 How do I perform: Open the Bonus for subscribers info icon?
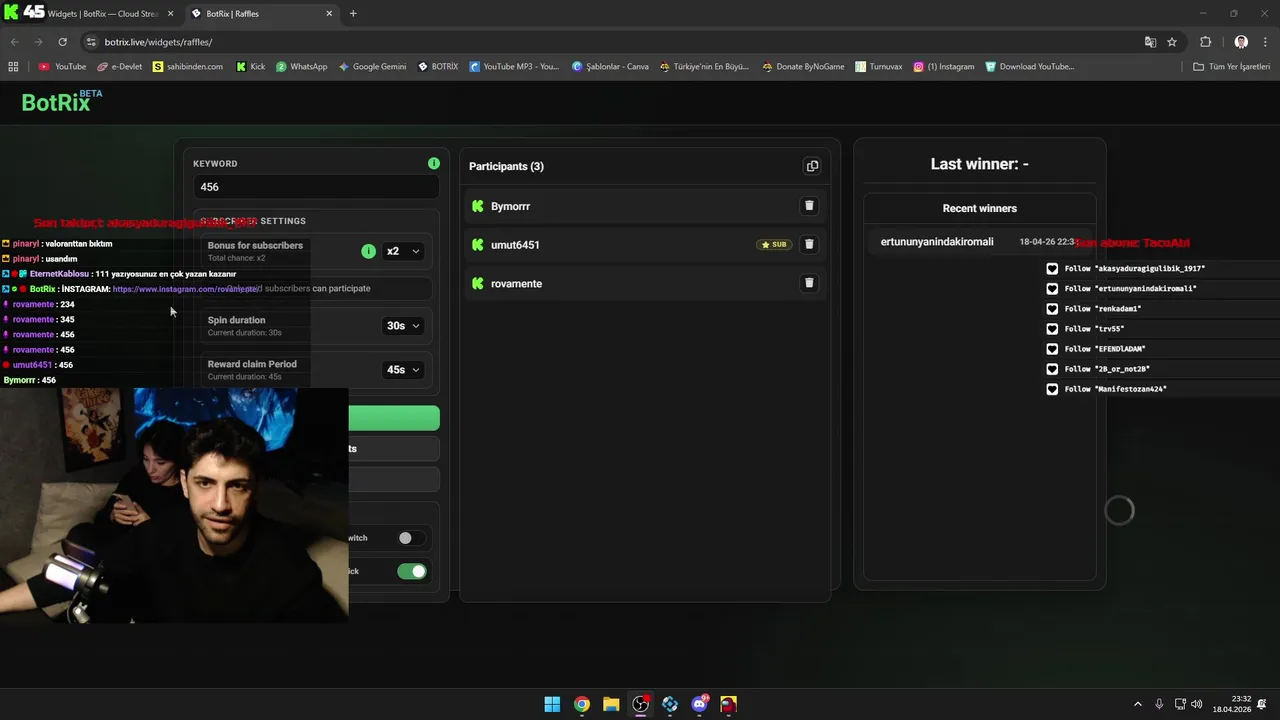368,251
